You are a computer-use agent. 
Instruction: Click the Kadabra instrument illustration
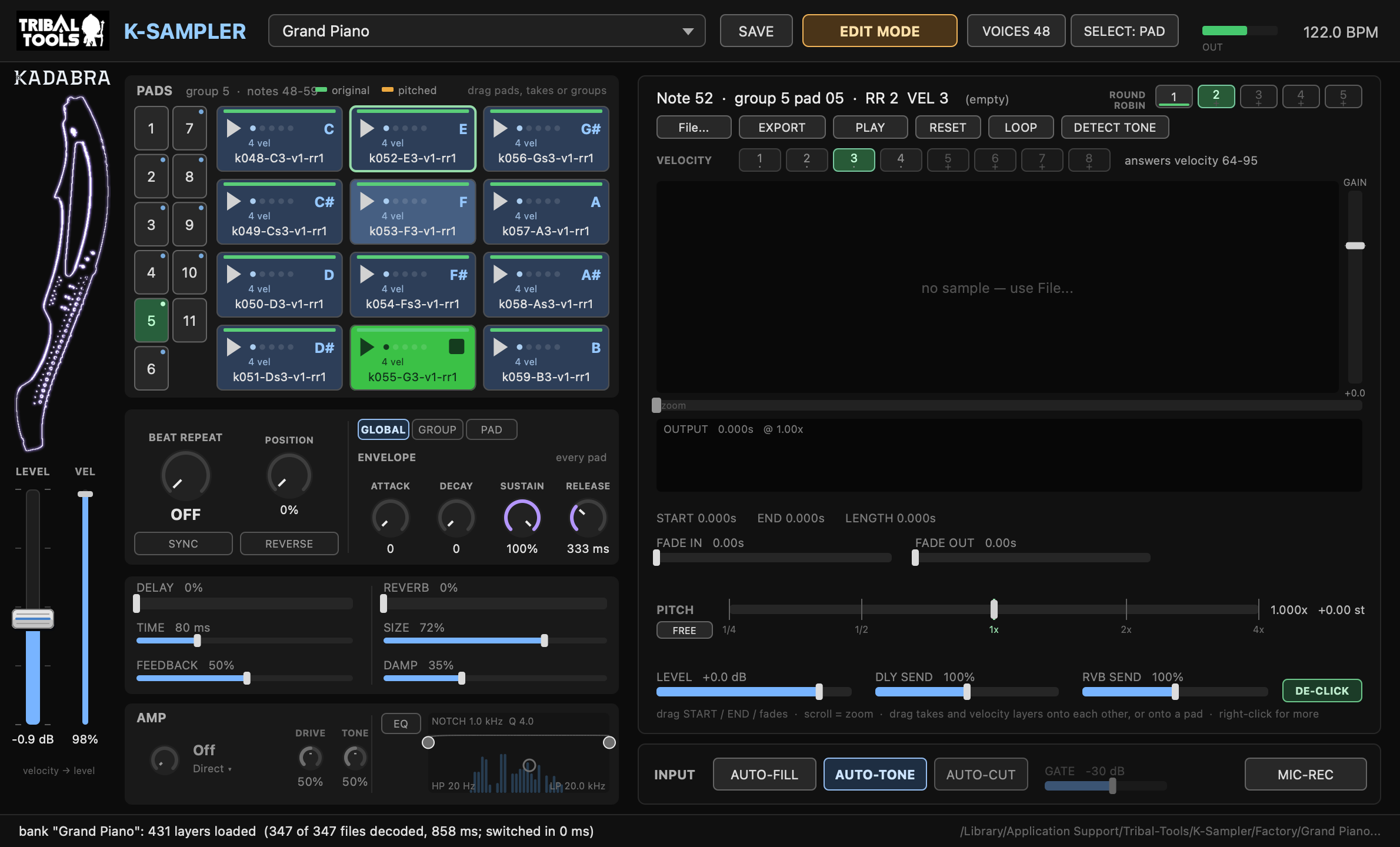point(62,274)
